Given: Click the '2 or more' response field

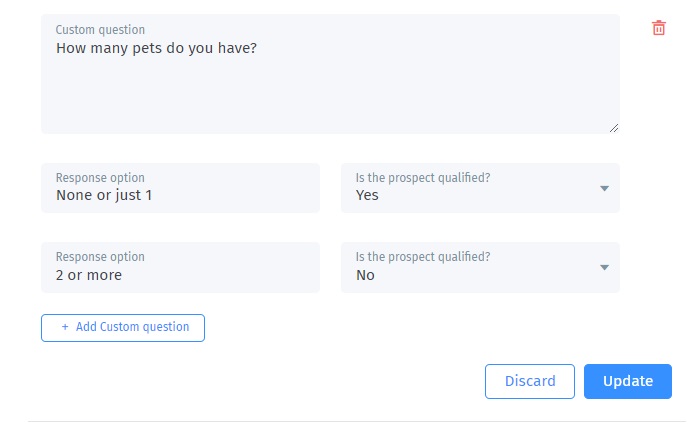Looking at the screenshot, I should [x=180, y=275].
